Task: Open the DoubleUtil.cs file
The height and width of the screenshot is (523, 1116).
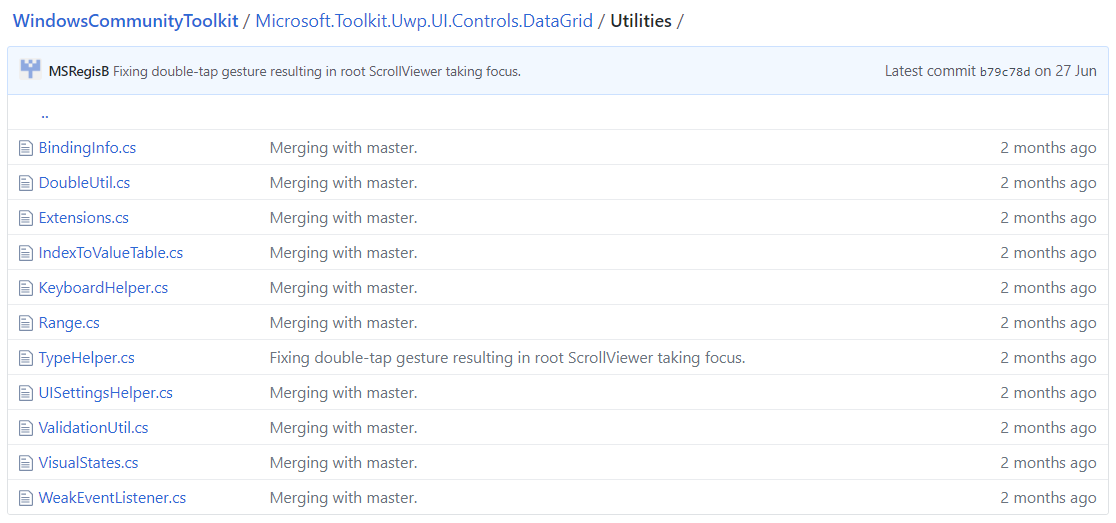Action: pyautogui.click(x=84, y=183)
